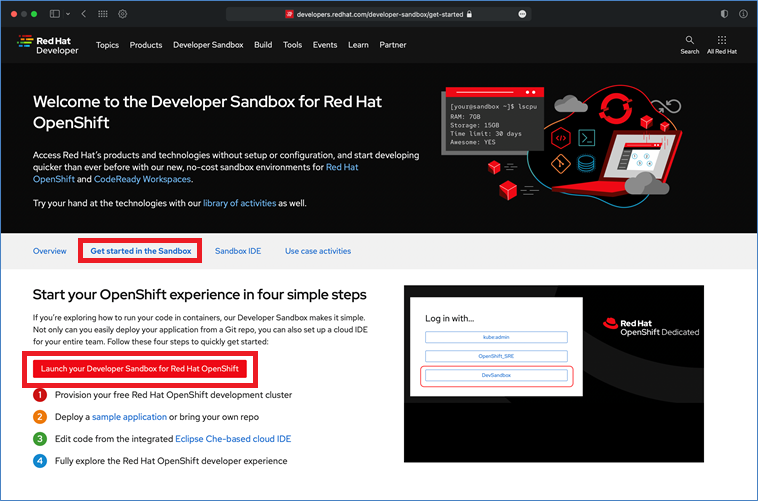Open the tab overview grid icon

point(103,14)
